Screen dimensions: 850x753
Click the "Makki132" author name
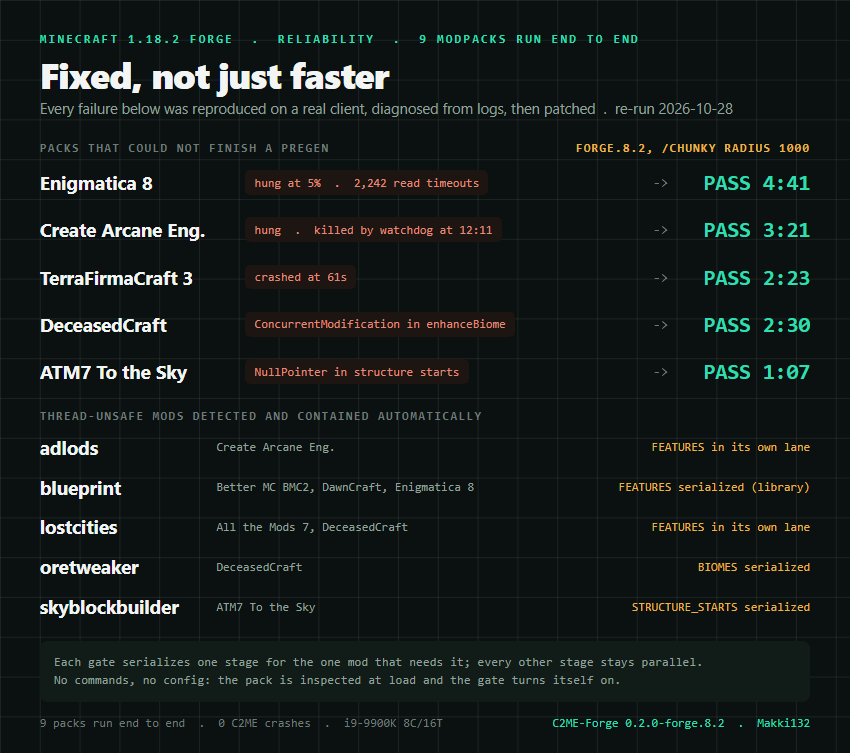(x=783, y=723)
